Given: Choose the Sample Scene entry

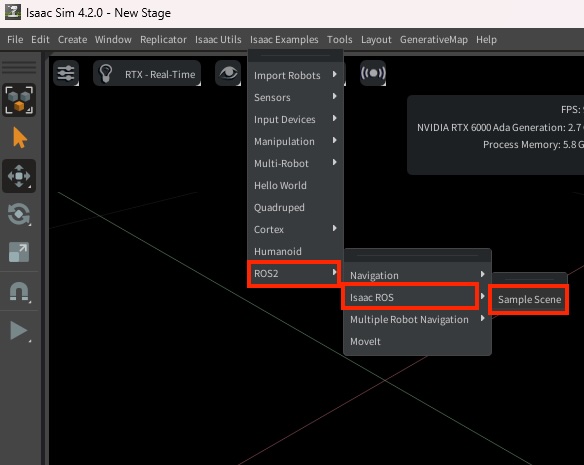Looking at the screenshot, I should (x=529, y=299).
